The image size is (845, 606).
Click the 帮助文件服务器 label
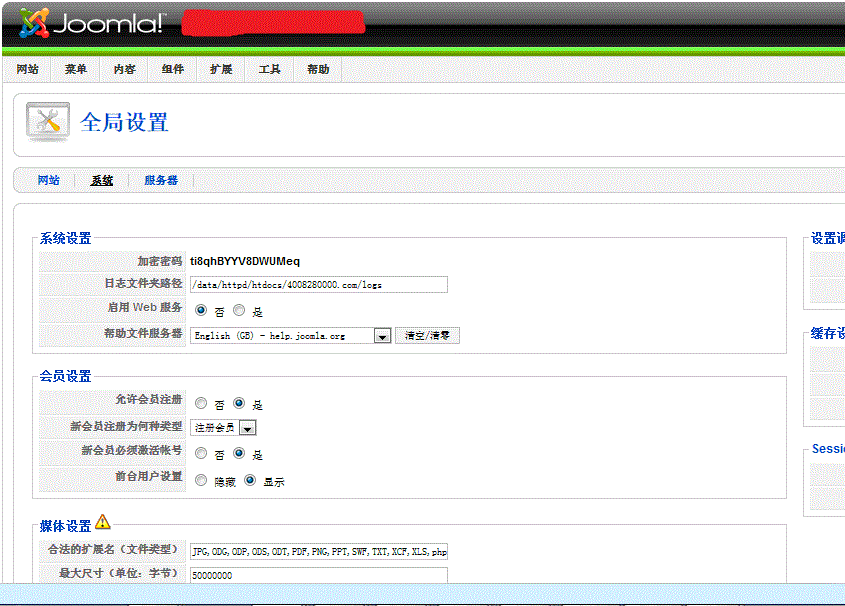143,333
